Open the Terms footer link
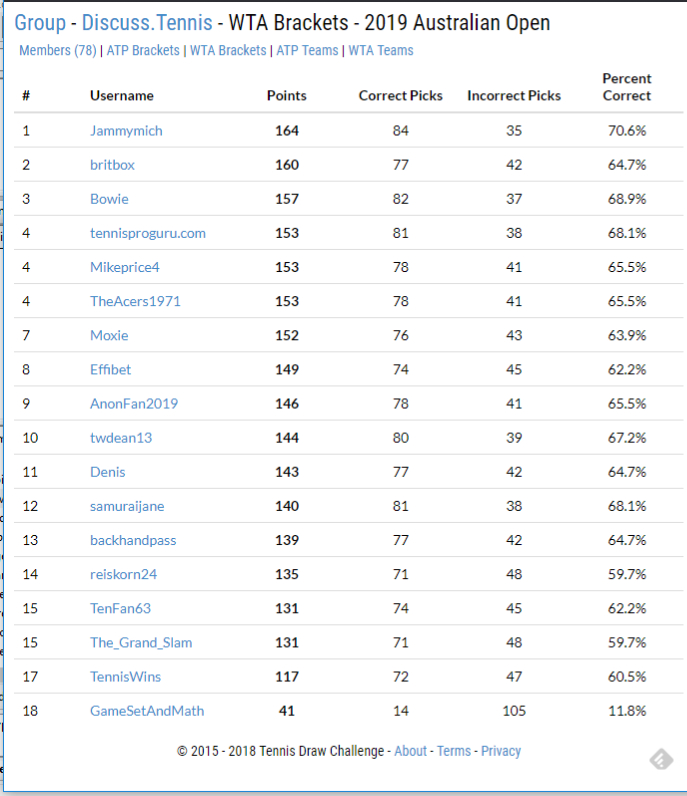687x796 pixels. tap(454, 751)
